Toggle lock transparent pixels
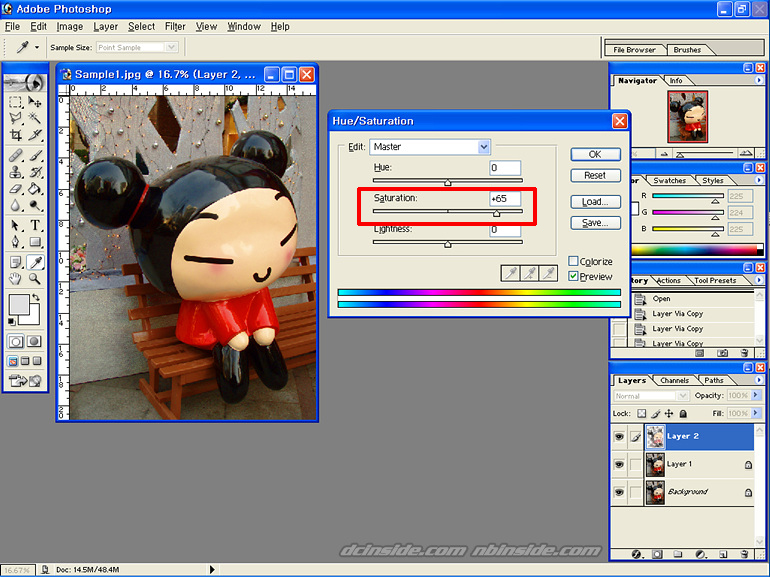The image size is (770, 577). [x=641, y=413]
